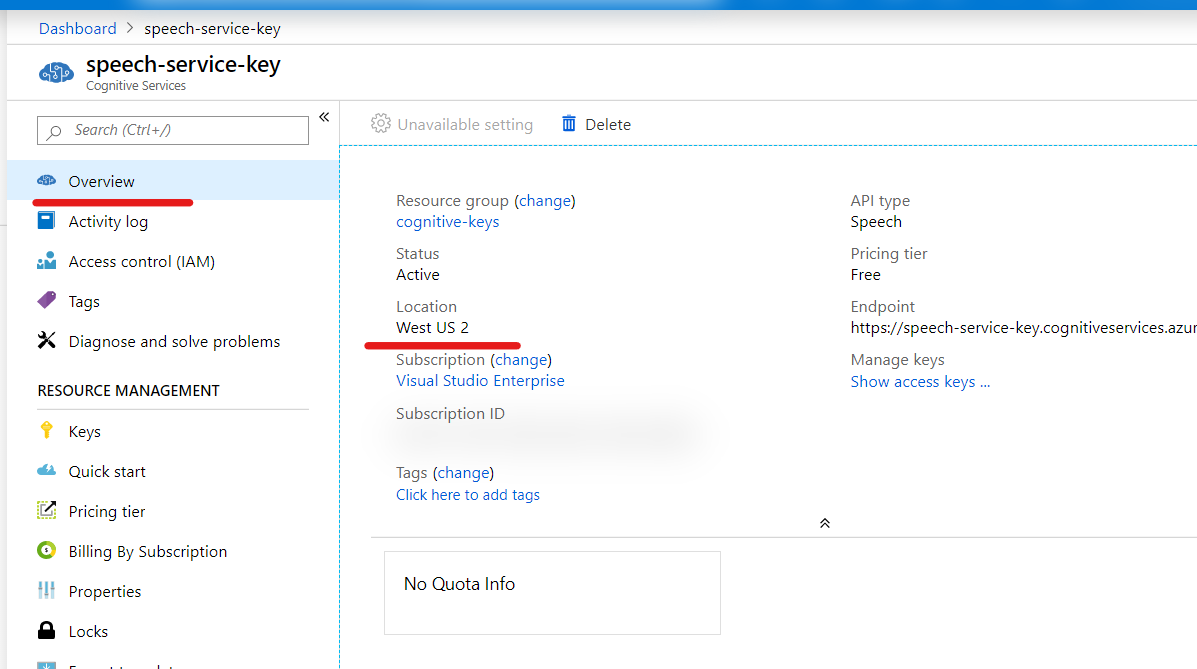This screenshot has height=669, width=1197.
Task: Click the Free pricing tier value
Action: [866, 275]
